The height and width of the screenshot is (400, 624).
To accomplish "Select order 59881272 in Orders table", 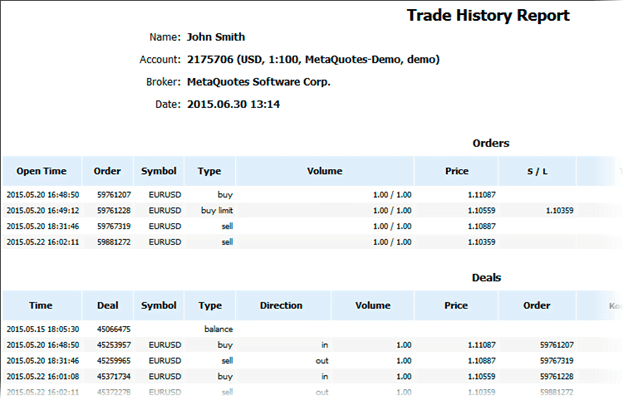I will pyautogui.click(x=114, y=242).
